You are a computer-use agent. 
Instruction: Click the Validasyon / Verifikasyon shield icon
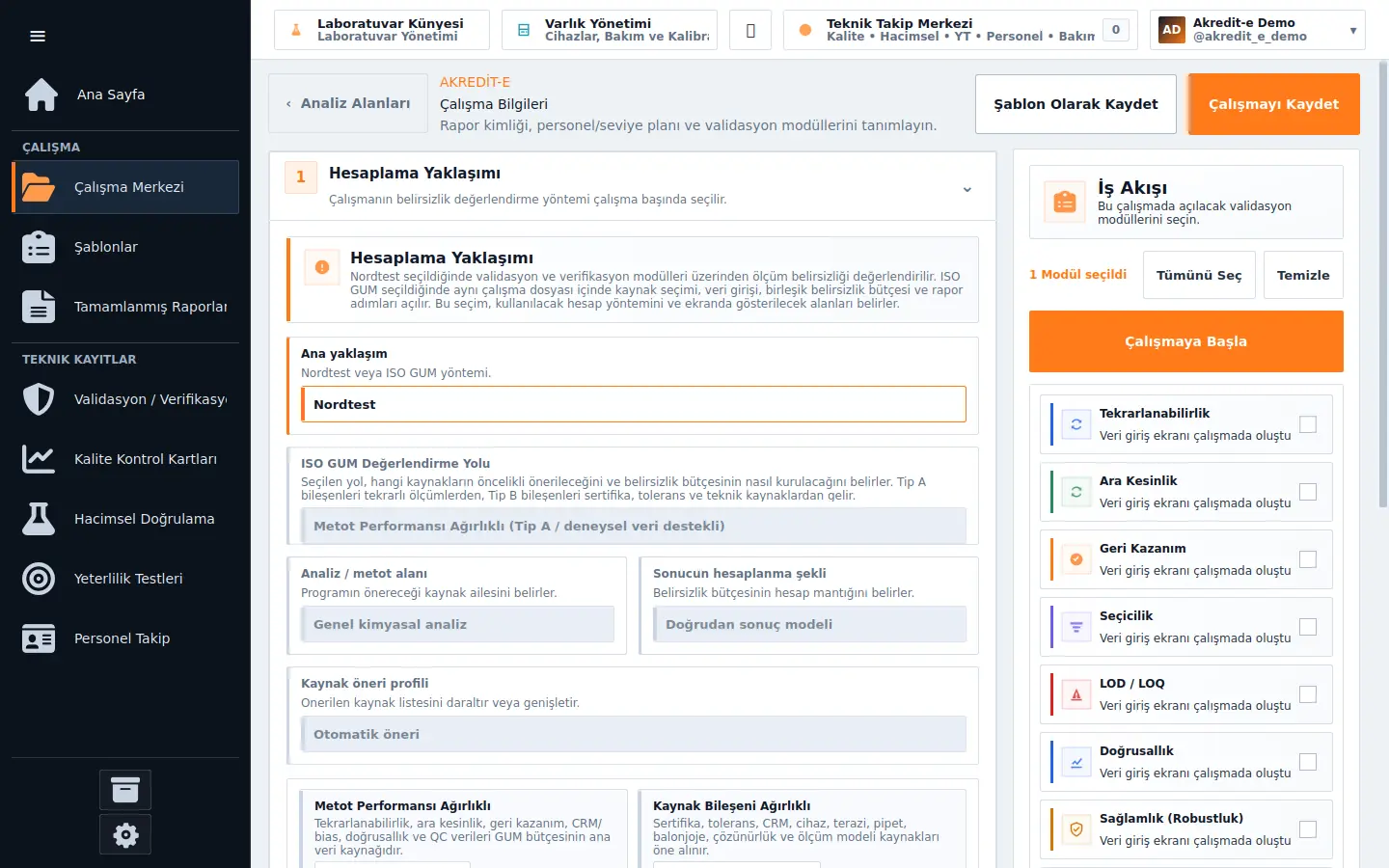click(39, 399)
